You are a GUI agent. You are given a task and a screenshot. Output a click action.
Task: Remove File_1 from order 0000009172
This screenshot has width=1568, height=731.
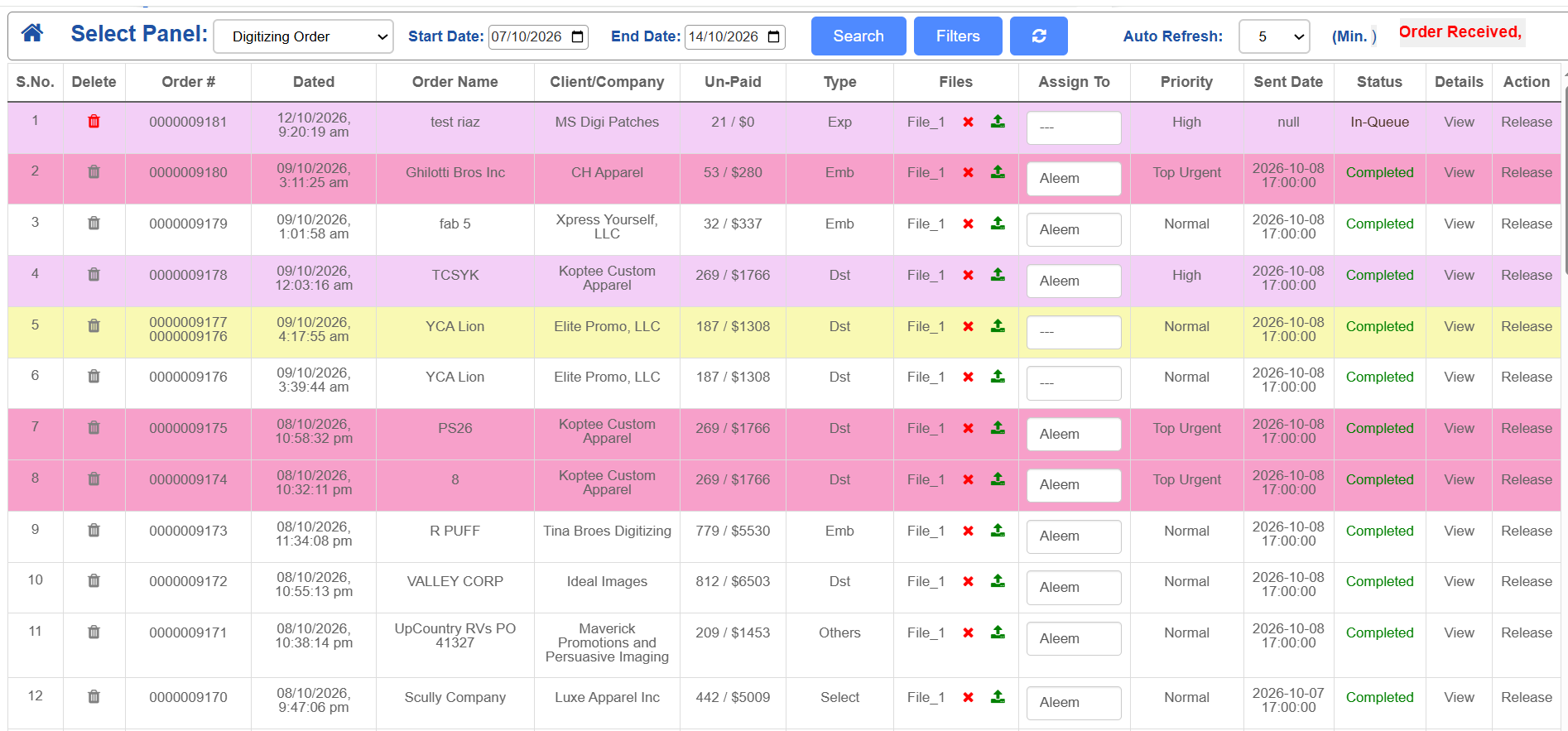[968, 581]
